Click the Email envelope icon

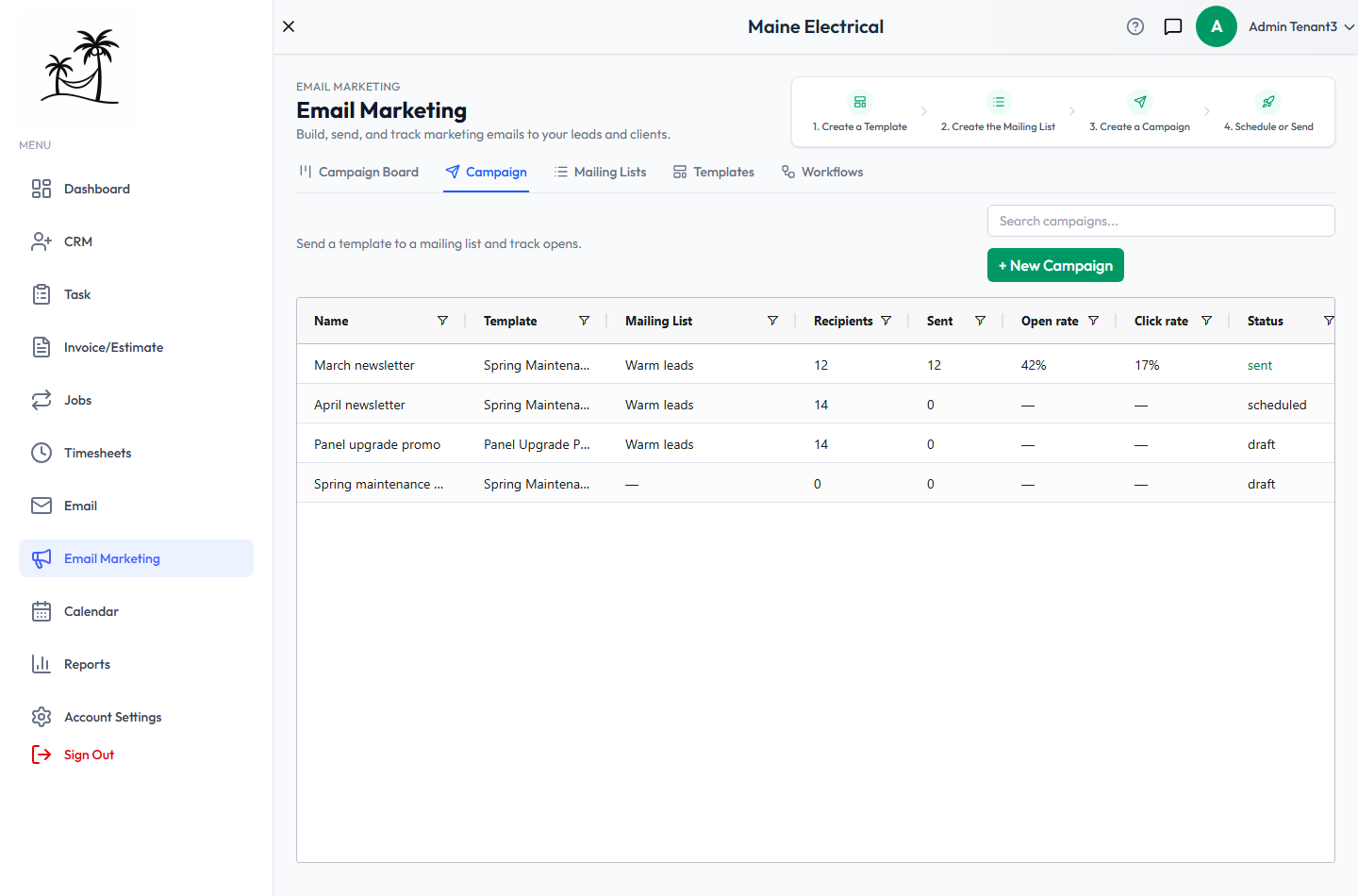(41, 506)
